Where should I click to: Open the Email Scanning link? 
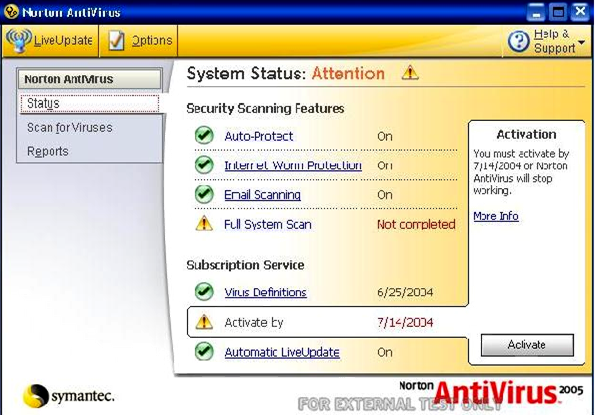tap(263, 195)
